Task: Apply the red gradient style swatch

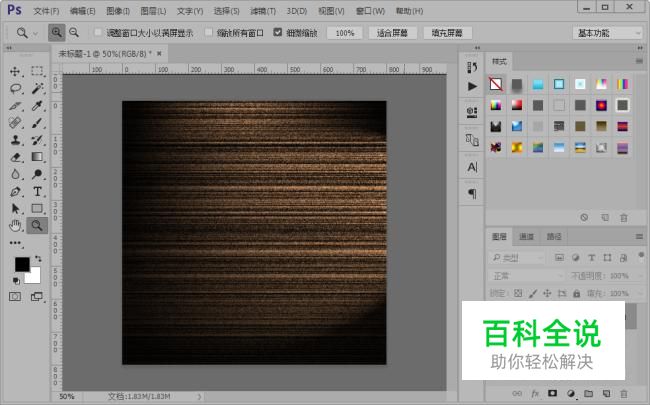Action: 517,105
